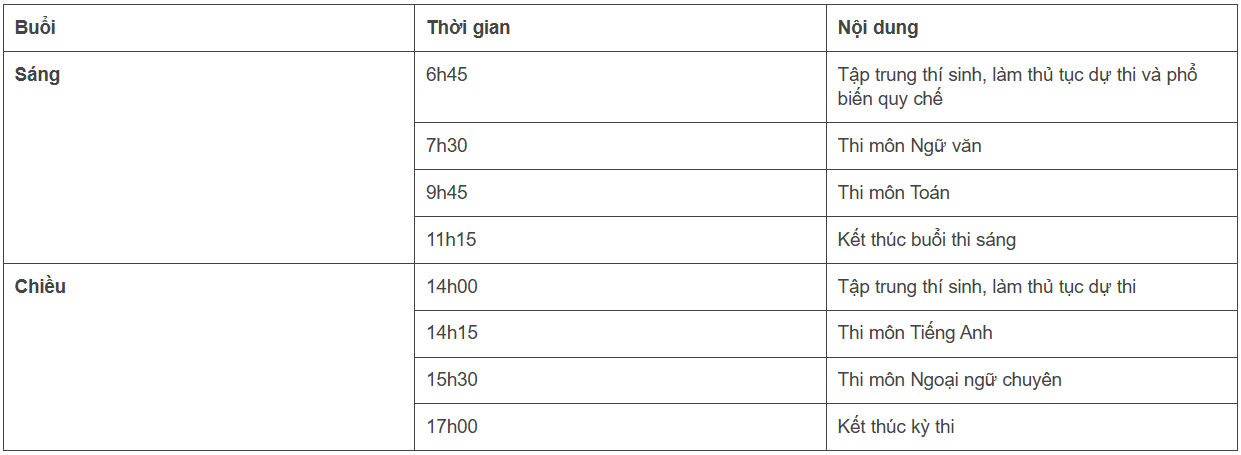Click the 15h30 time cell
The height and width of the screenshot is (455, 1241).
coord(452,380)
